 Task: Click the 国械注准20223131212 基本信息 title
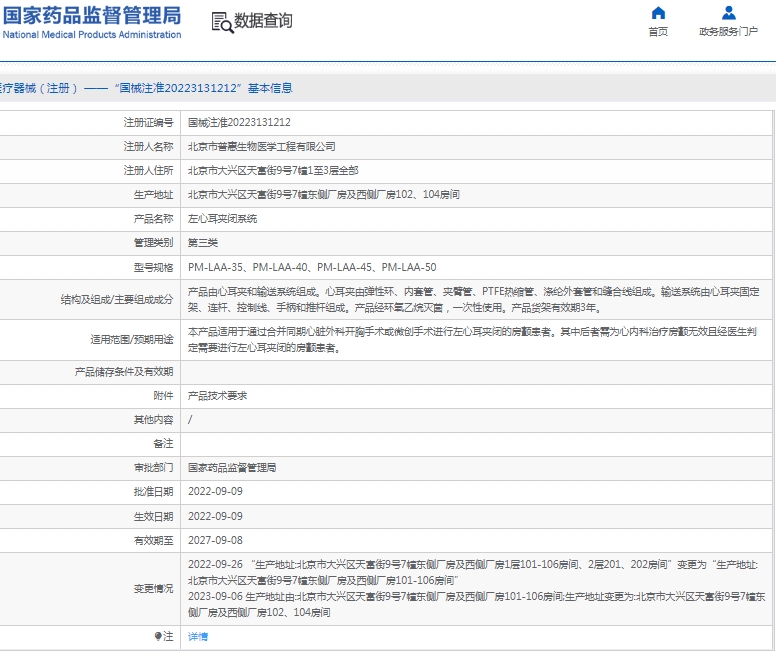tap(203, 88)
